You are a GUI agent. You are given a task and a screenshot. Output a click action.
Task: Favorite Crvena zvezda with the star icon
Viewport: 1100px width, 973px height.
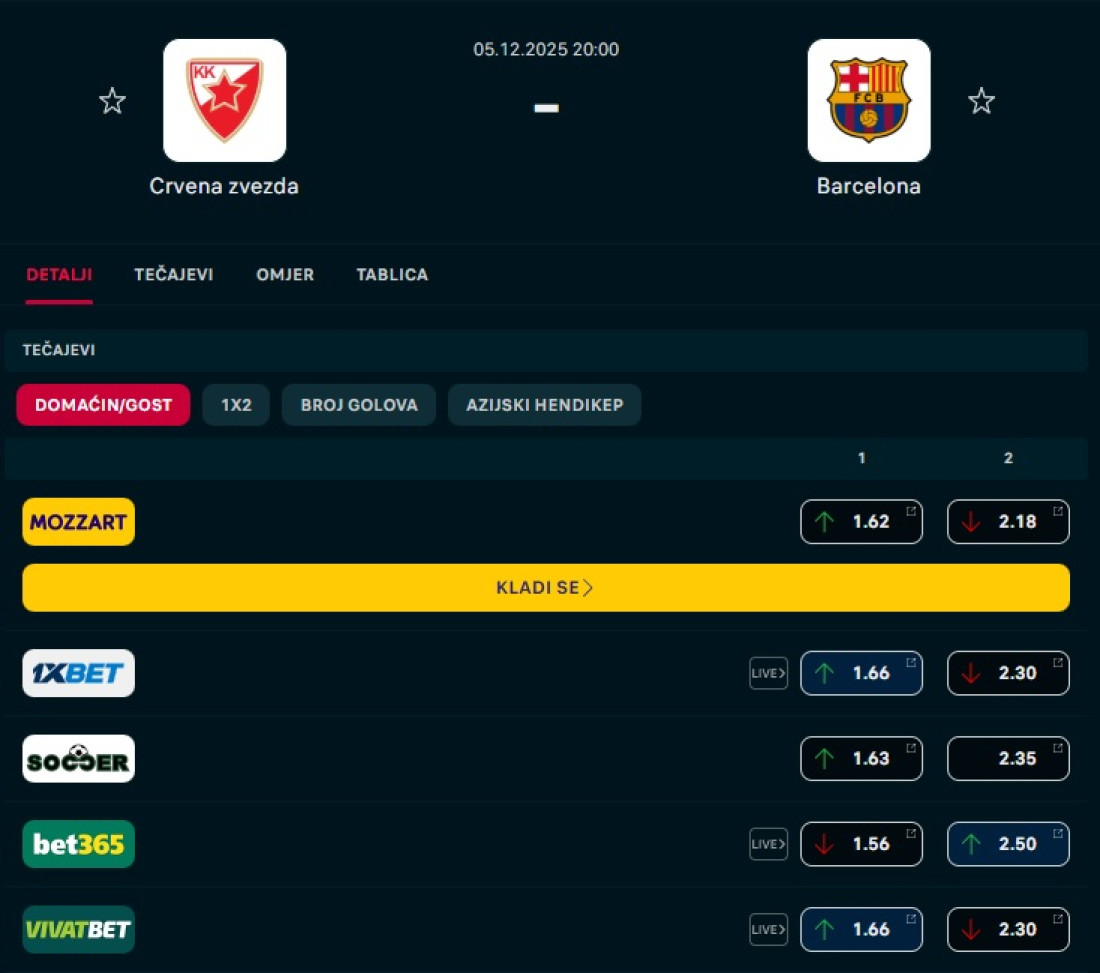pyautogui.click(x=112, y=101)
